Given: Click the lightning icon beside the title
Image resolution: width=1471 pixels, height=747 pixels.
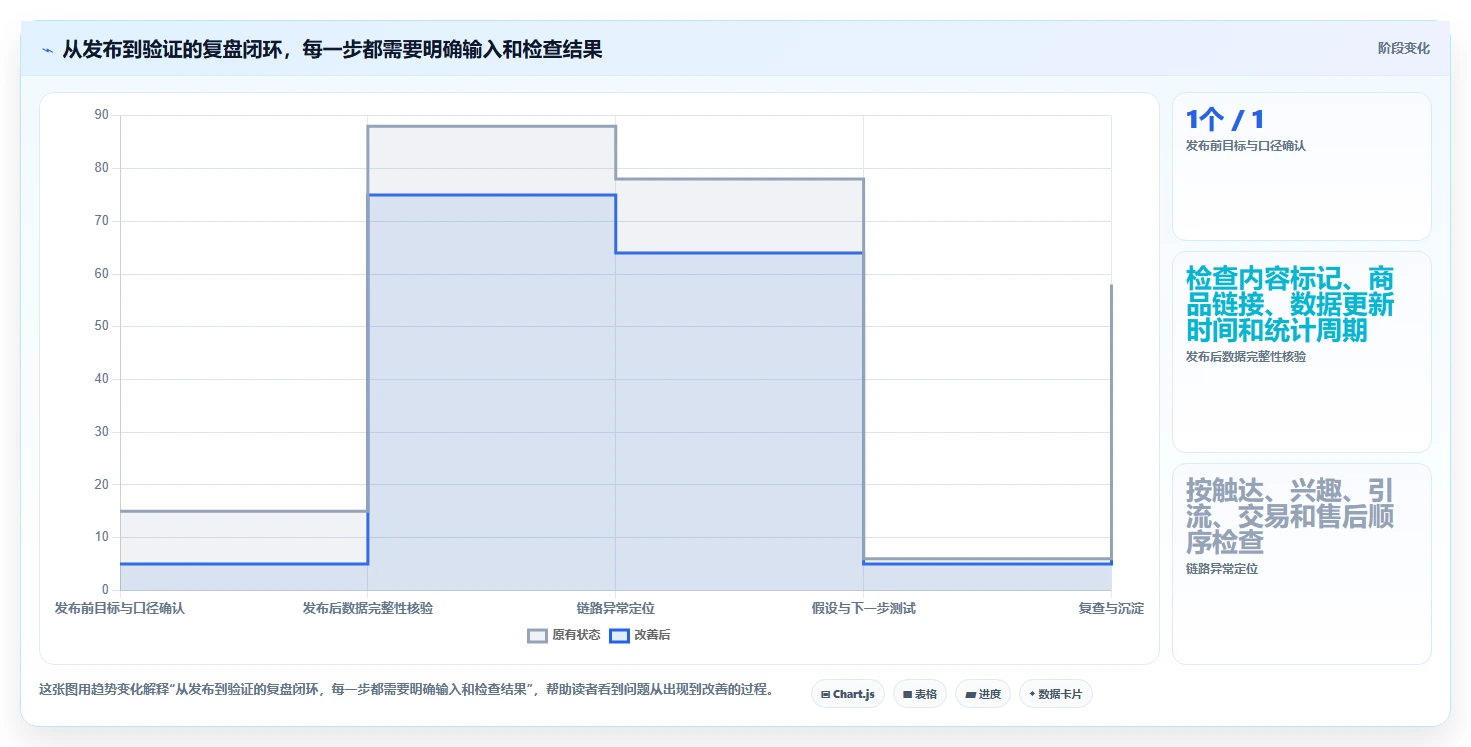Looking at the screenshot, I should tap(47, 49).
